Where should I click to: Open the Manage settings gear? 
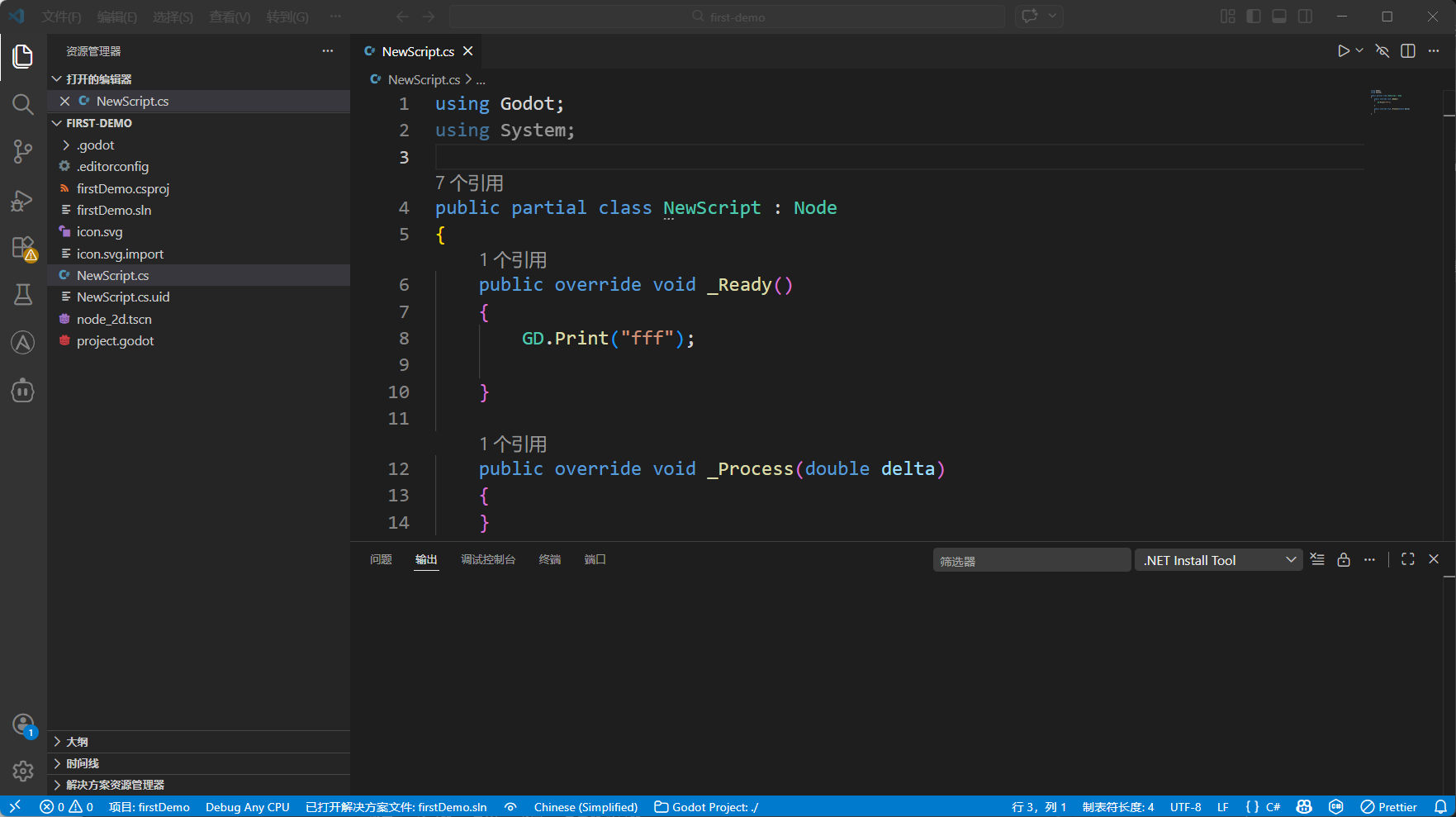23,771
